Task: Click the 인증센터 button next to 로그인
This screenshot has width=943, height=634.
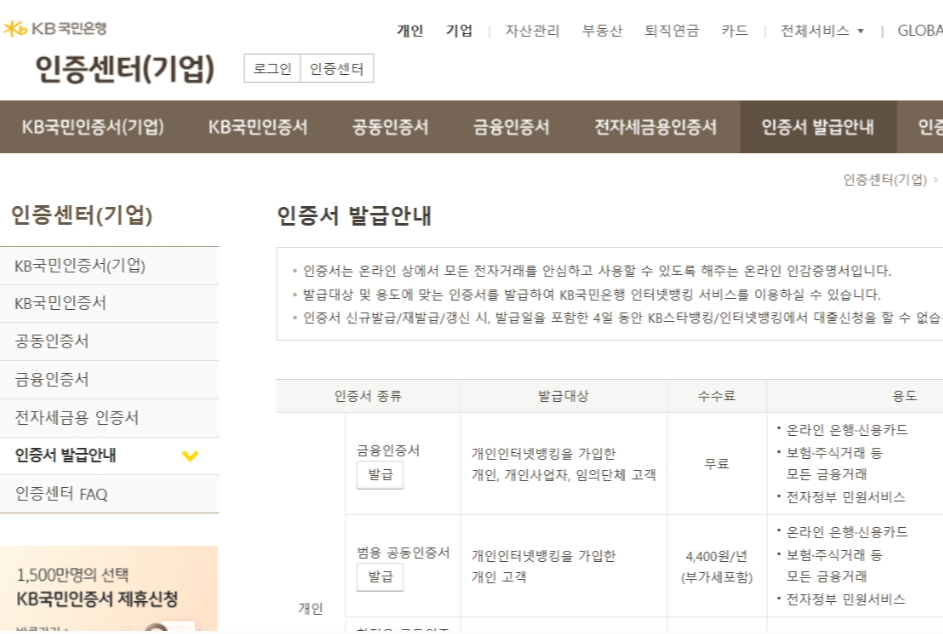Action: click(x=337, y=69)
